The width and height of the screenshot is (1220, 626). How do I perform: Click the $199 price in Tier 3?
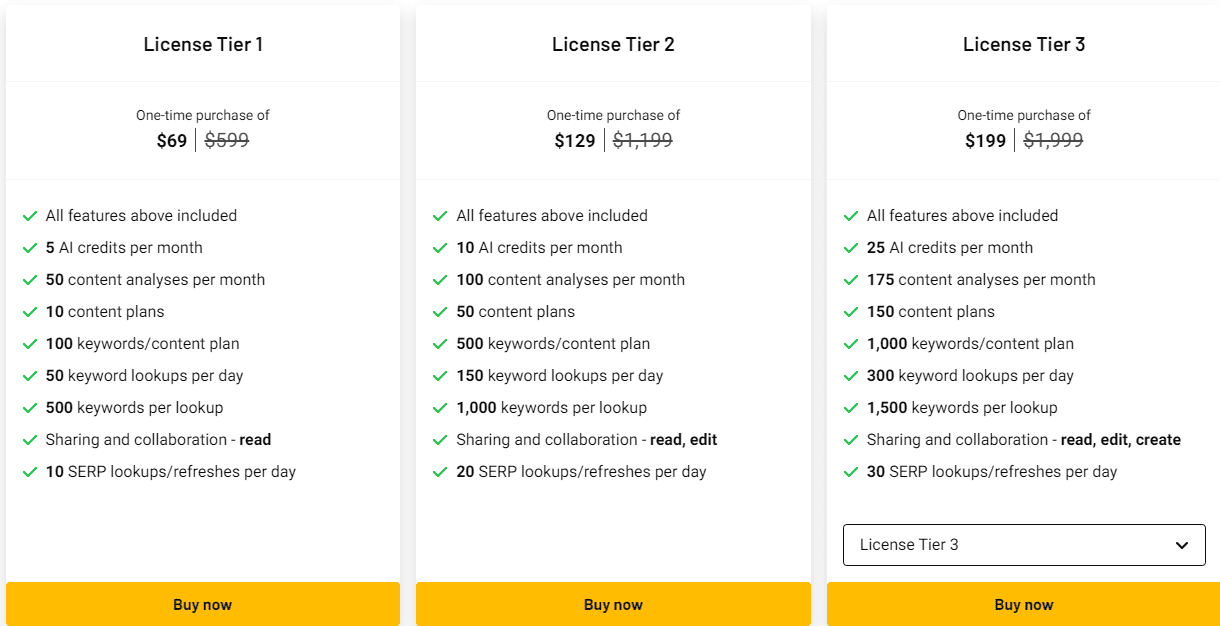(985, 140)
